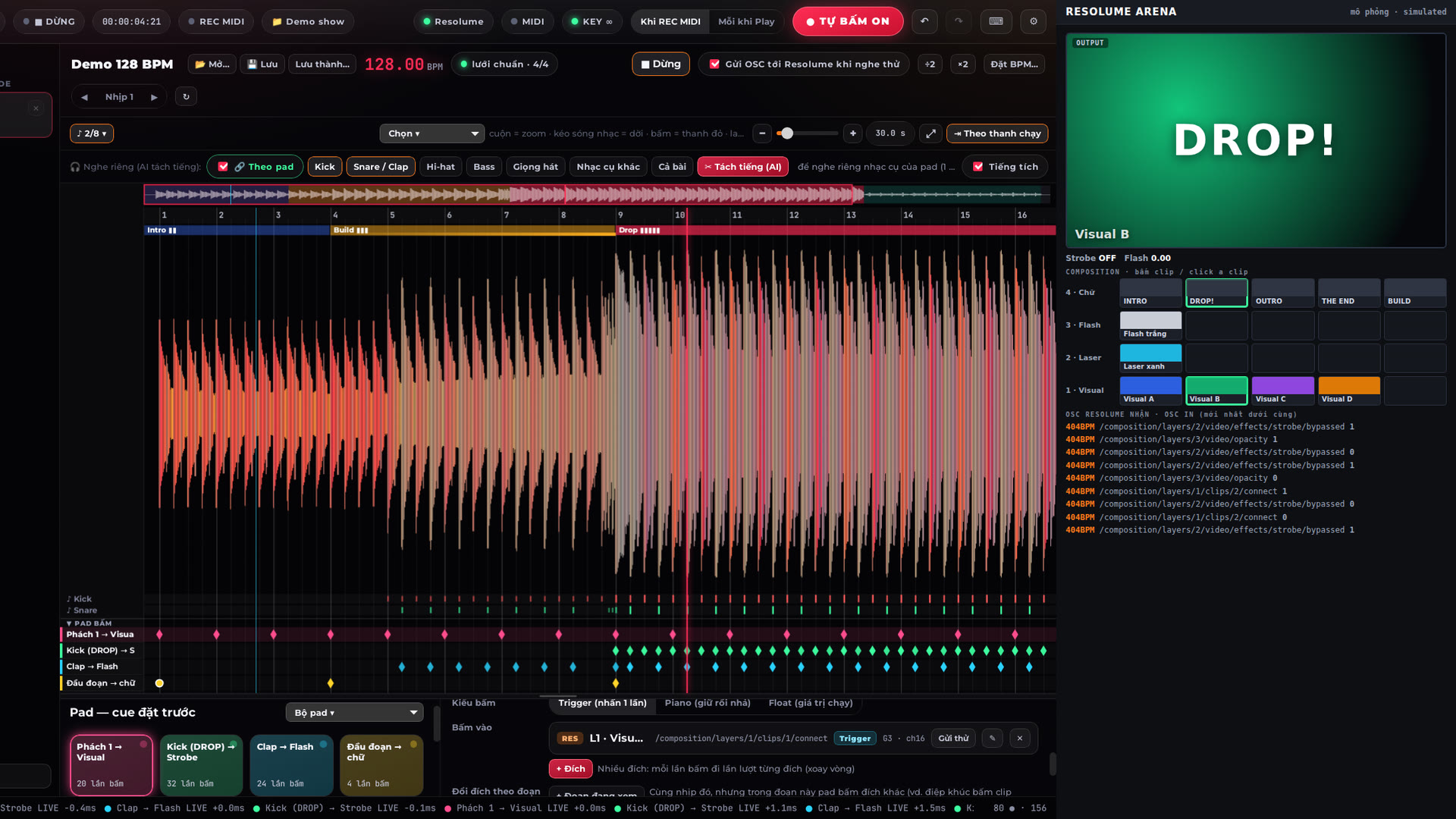Collapse the PAD BẤM section
This screenshot has width=1456, height=819.
tap(89, 623)
